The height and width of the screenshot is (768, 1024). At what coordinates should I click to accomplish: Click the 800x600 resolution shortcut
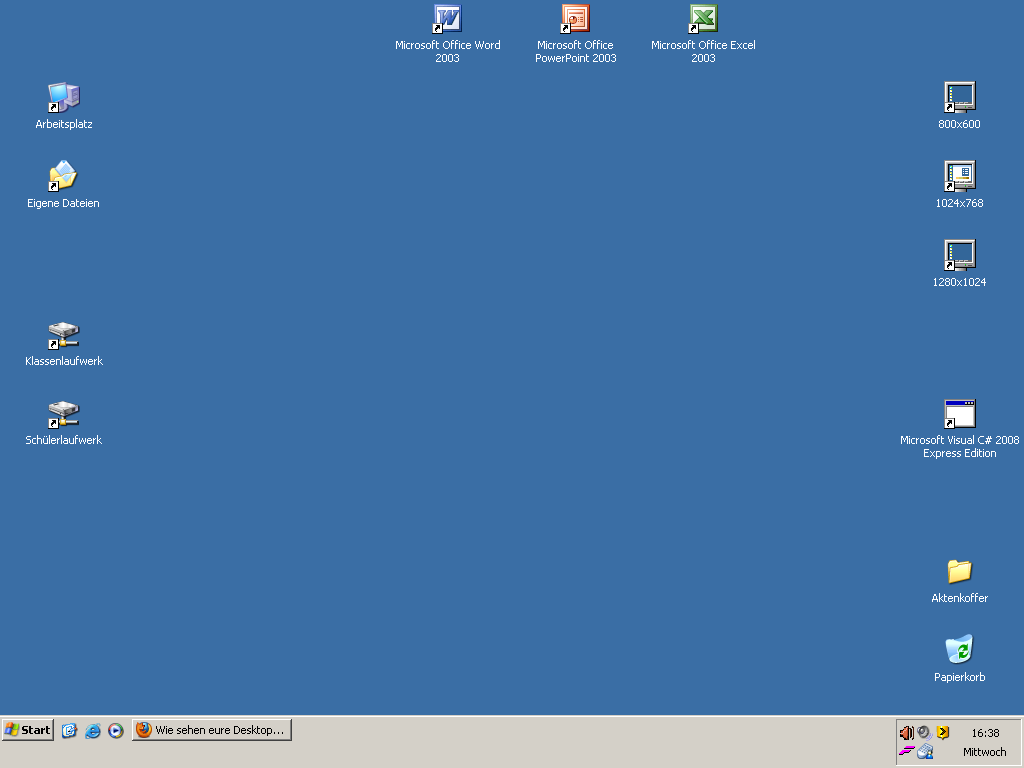(x=959, y=98)
